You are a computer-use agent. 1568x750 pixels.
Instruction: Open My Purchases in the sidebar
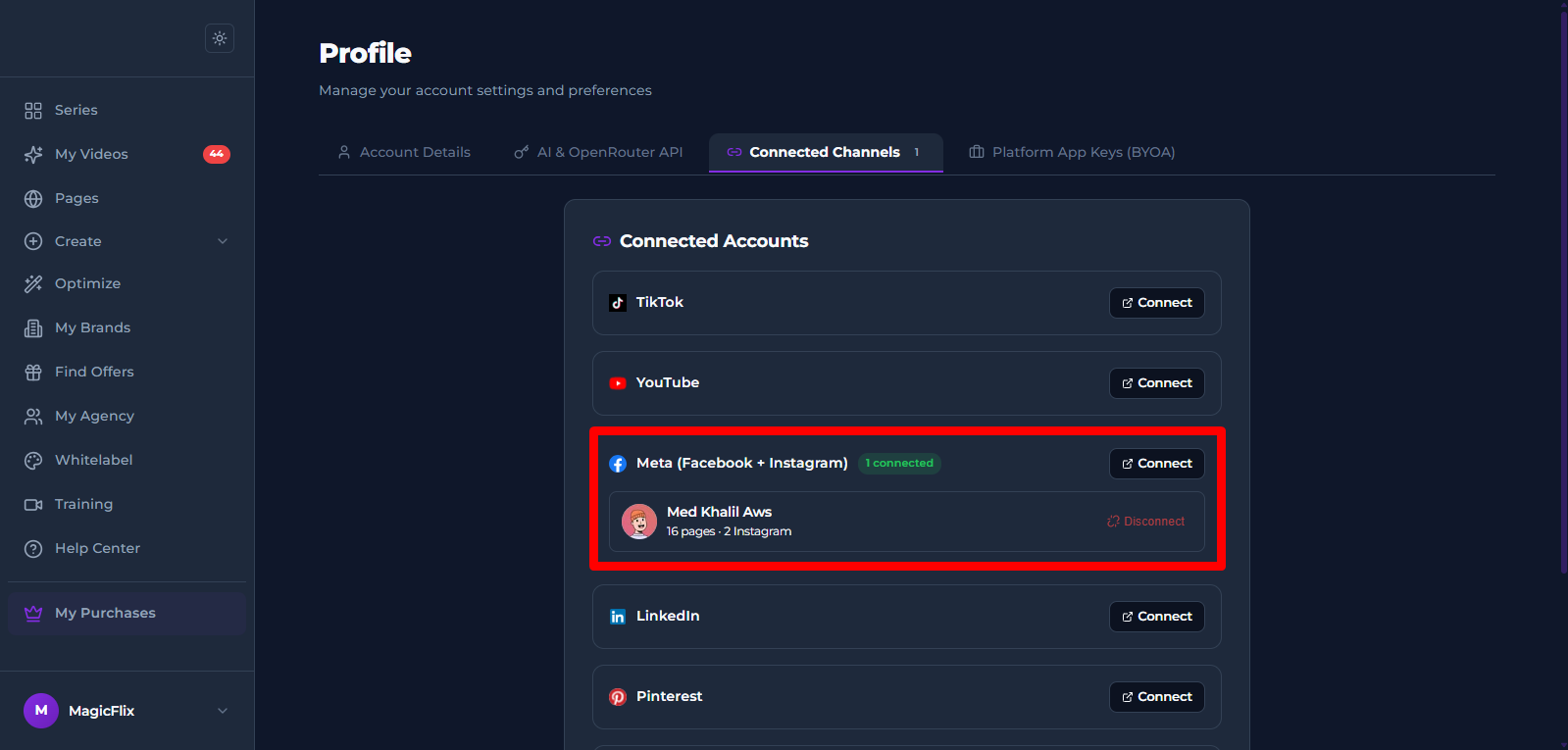pos(127,614)
